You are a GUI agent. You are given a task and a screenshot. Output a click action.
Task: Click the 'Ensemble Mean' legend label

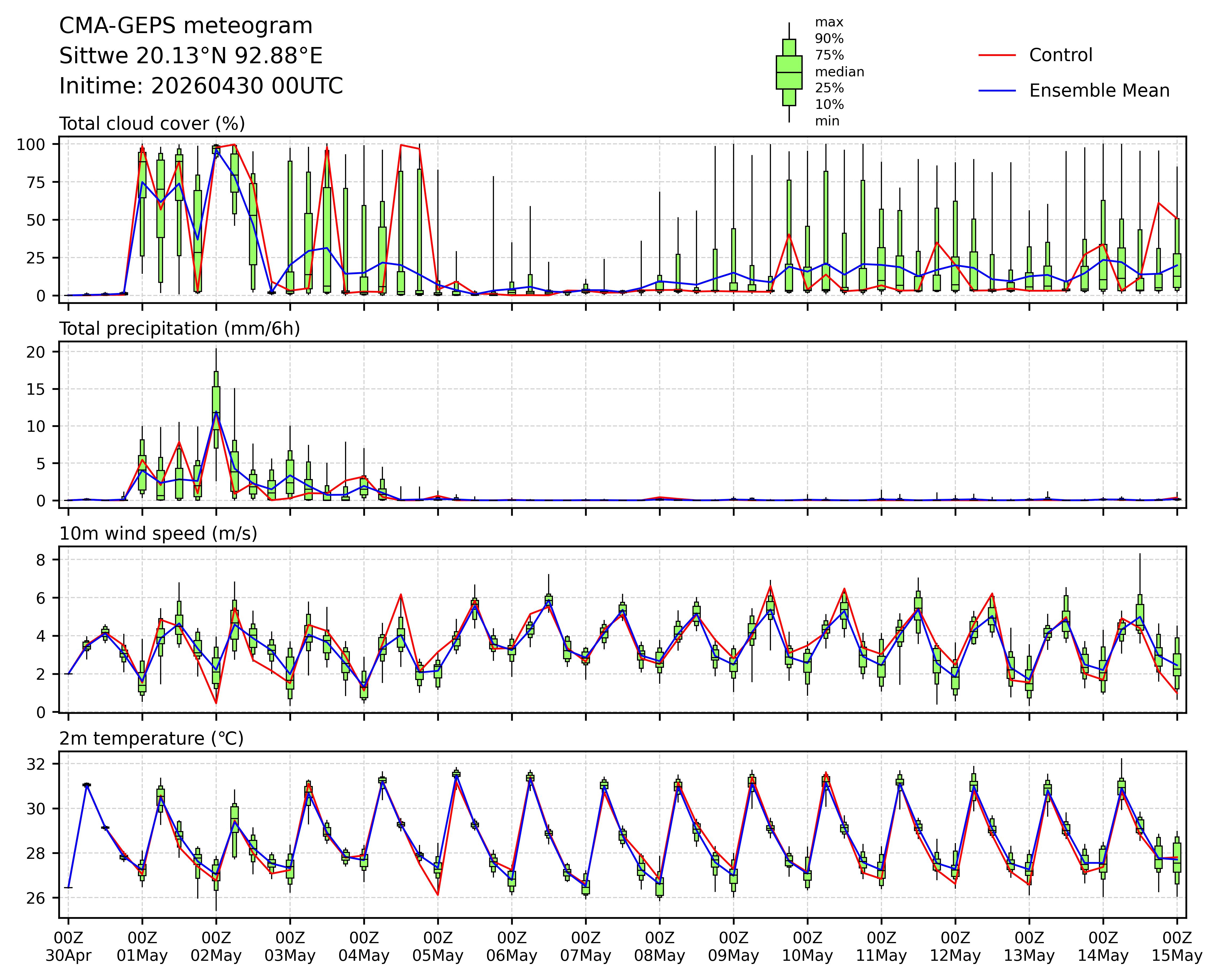point(1099,90)
